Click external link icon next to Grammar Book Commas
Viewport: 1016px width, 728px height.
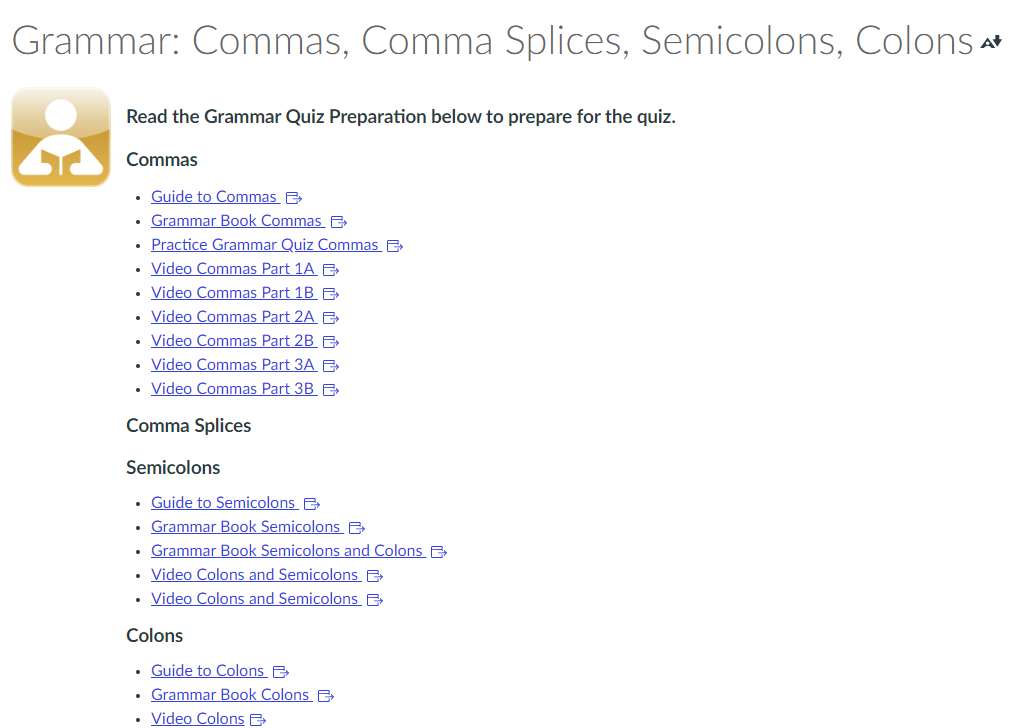click(338, 222)
